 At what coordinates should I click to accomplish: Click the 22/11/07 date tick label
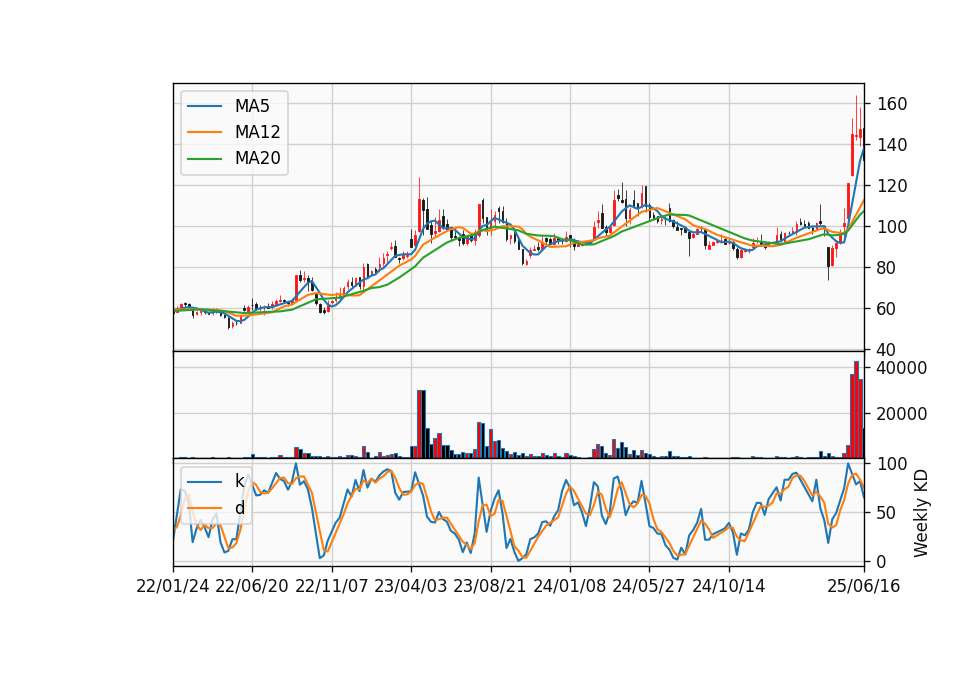point(332,587)
